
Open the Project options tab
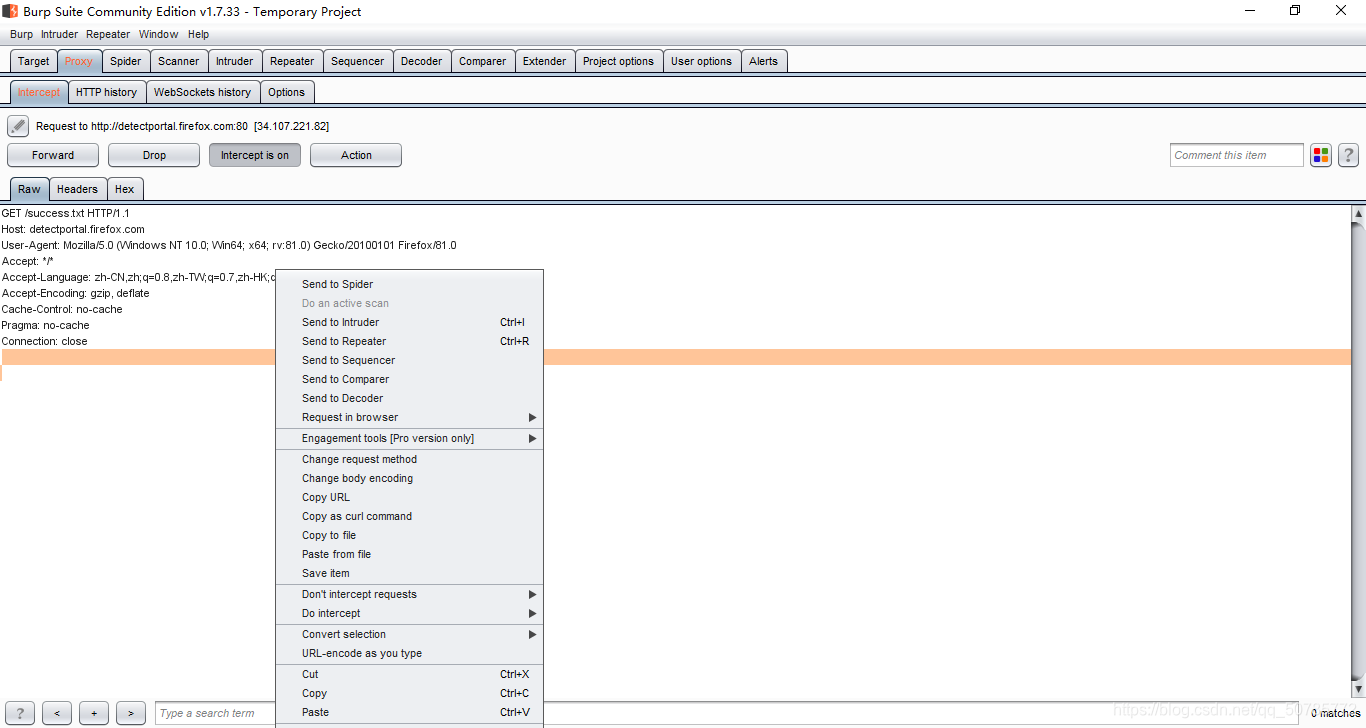[x=618, y=61]
